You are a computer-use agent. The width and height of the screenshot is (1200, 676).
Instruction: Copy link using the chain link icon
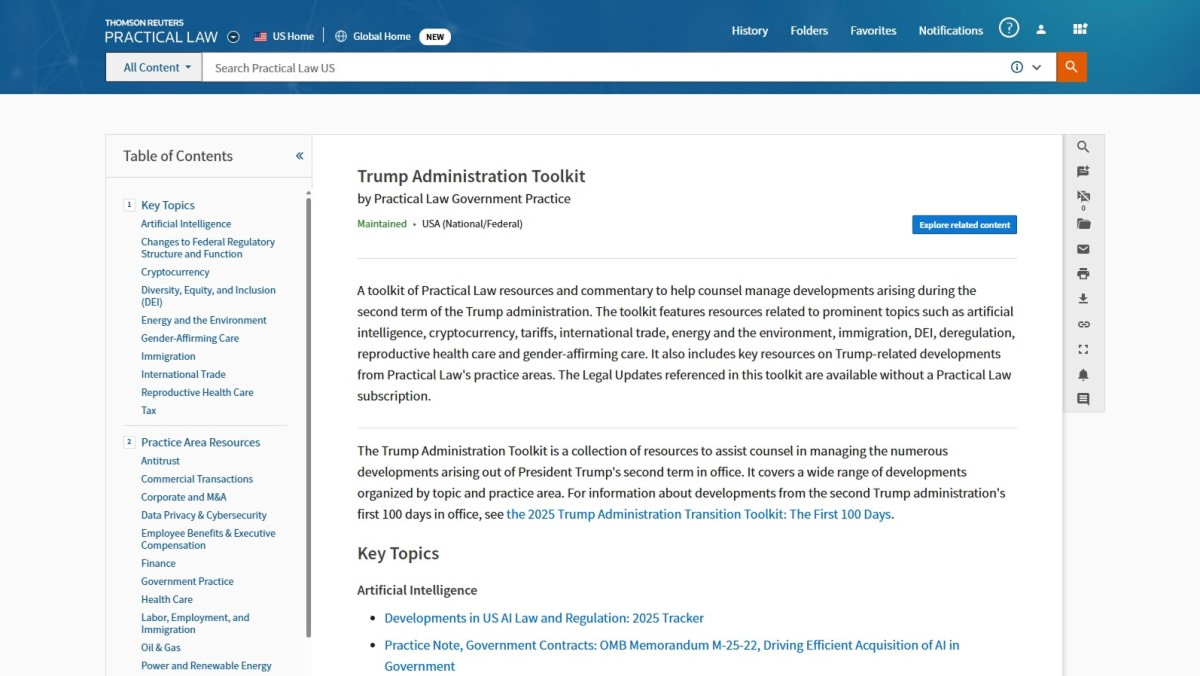coord(1083,324)
